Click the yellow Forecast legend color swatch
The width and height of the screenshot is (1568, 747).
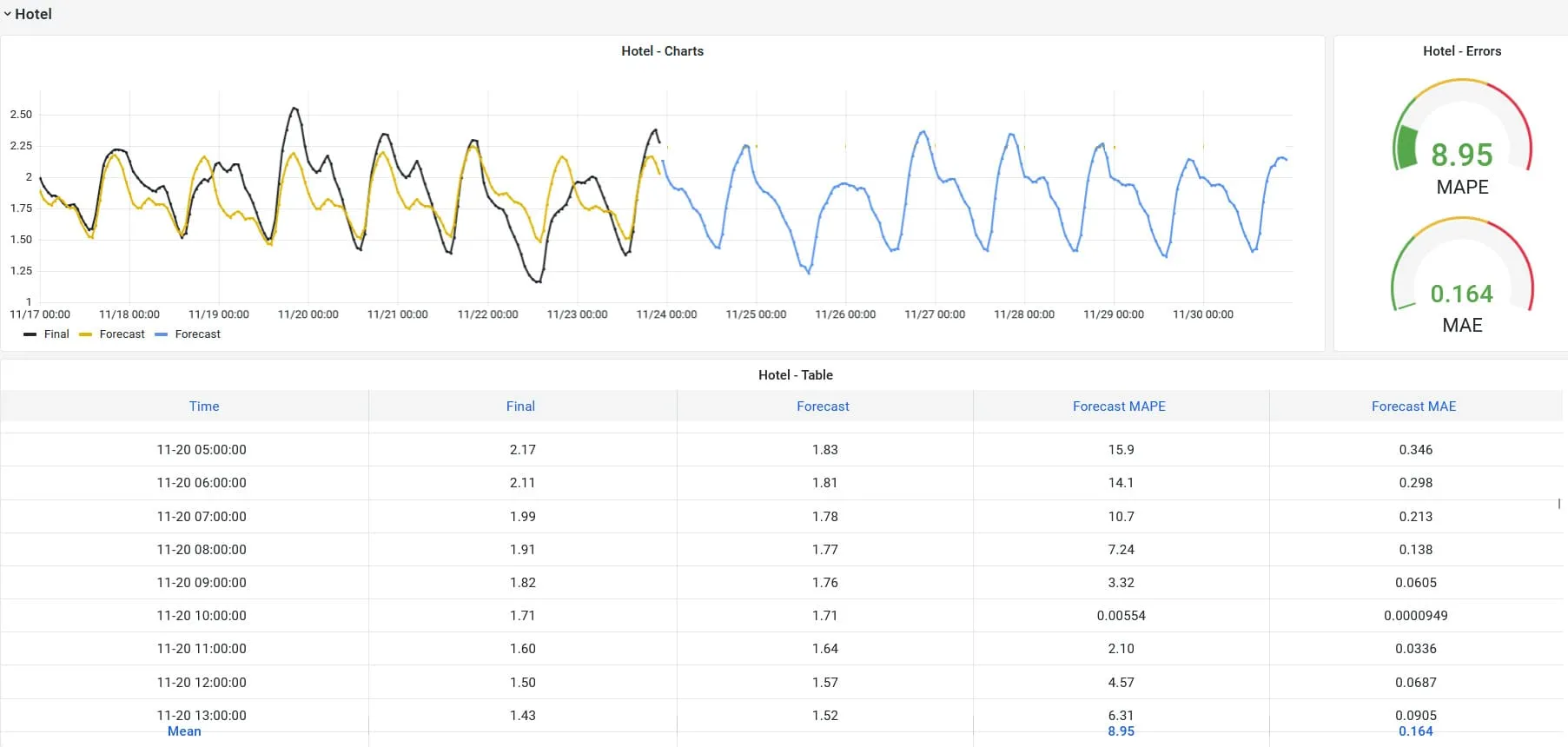click(85, 334)
